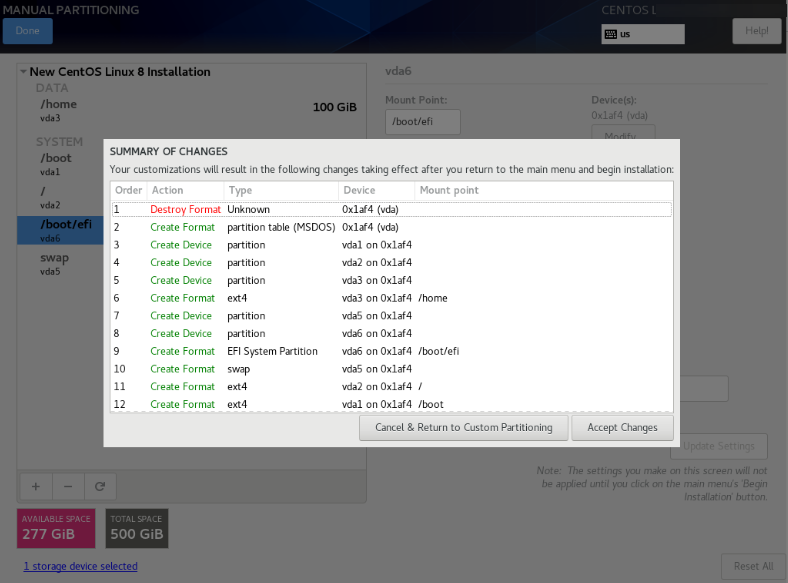The image size is (788, 583).
Task: Select the /boot/efi vda6 partition entry
Action: (x=61, y=230)
